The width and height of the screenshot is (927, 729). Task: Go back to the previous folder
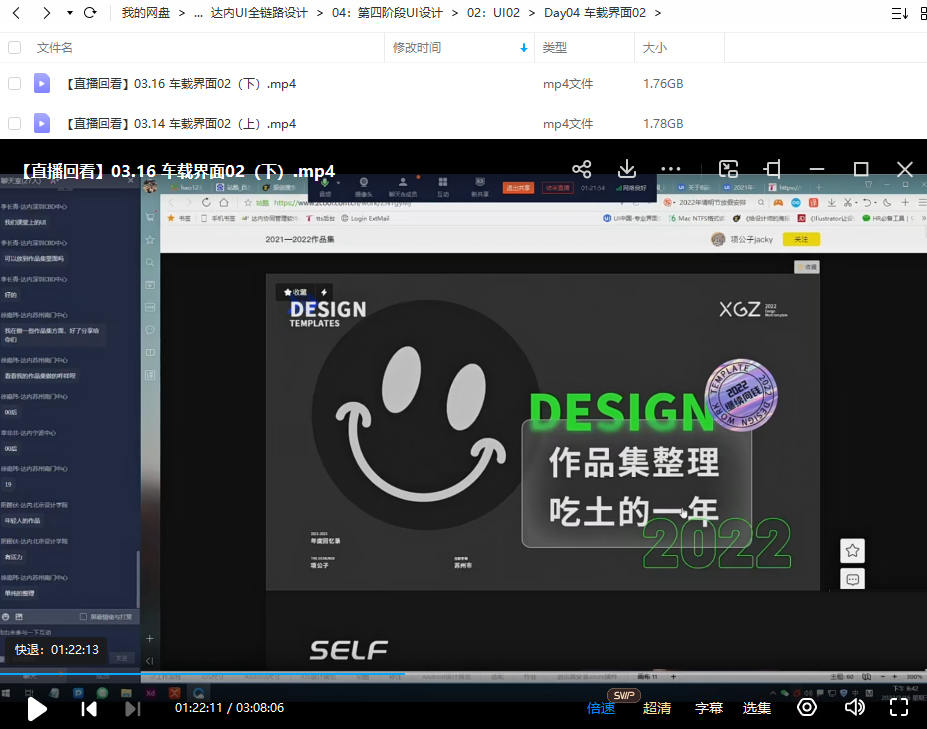(x=15, y=13)
